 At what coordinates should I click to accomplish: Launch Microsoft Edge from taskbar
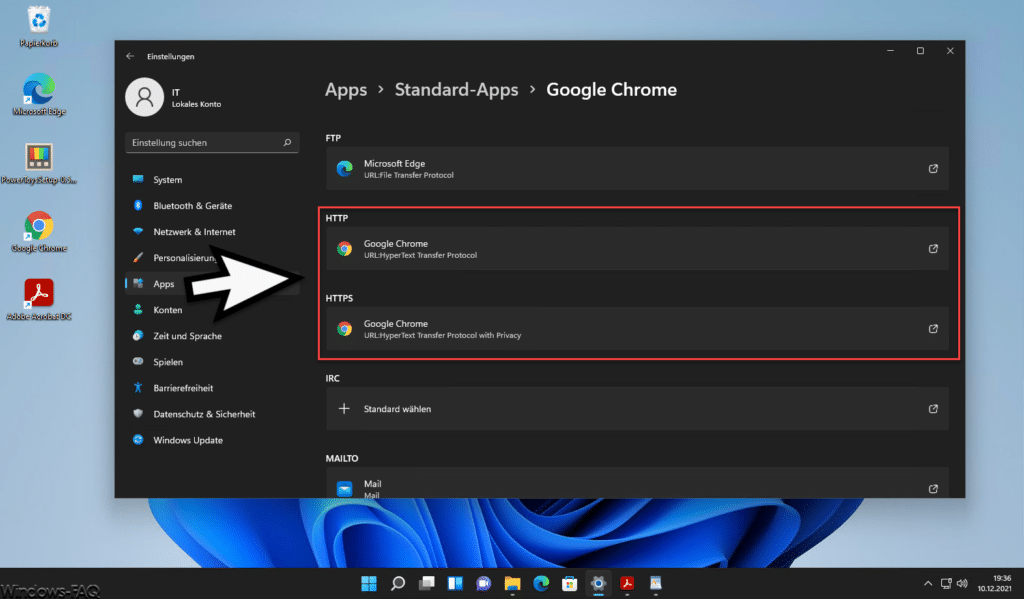541,583
